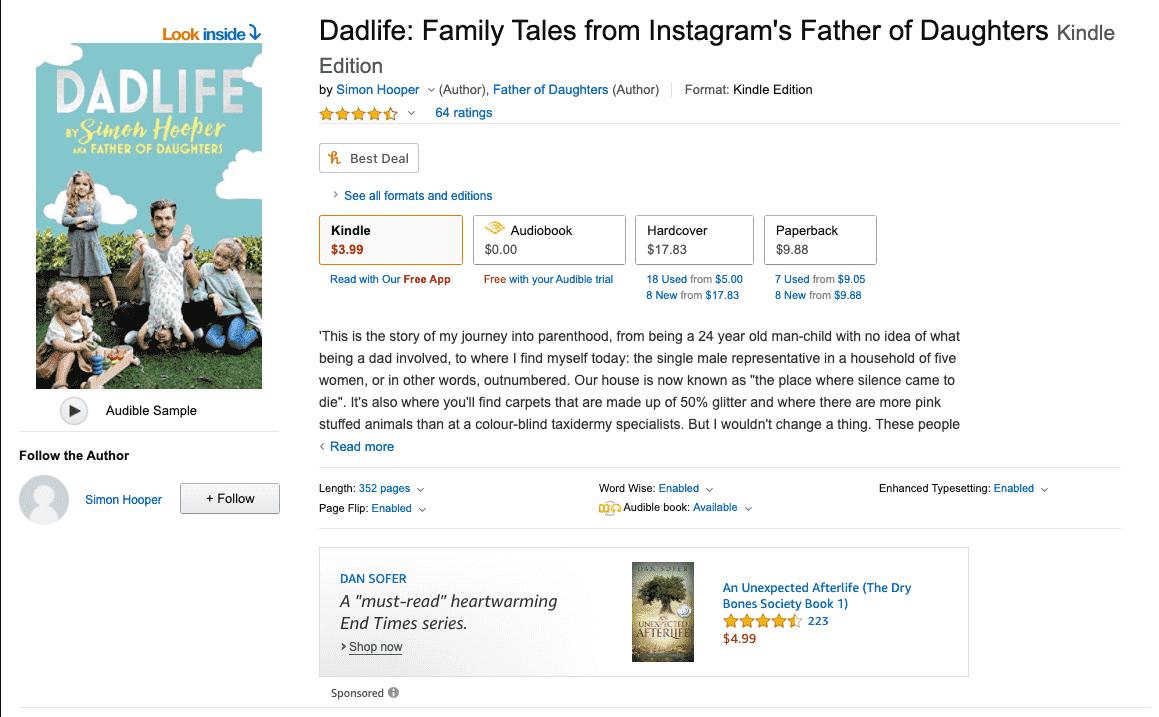
Task: Open the Dadlife book cover image
Action: coord(149,216)
